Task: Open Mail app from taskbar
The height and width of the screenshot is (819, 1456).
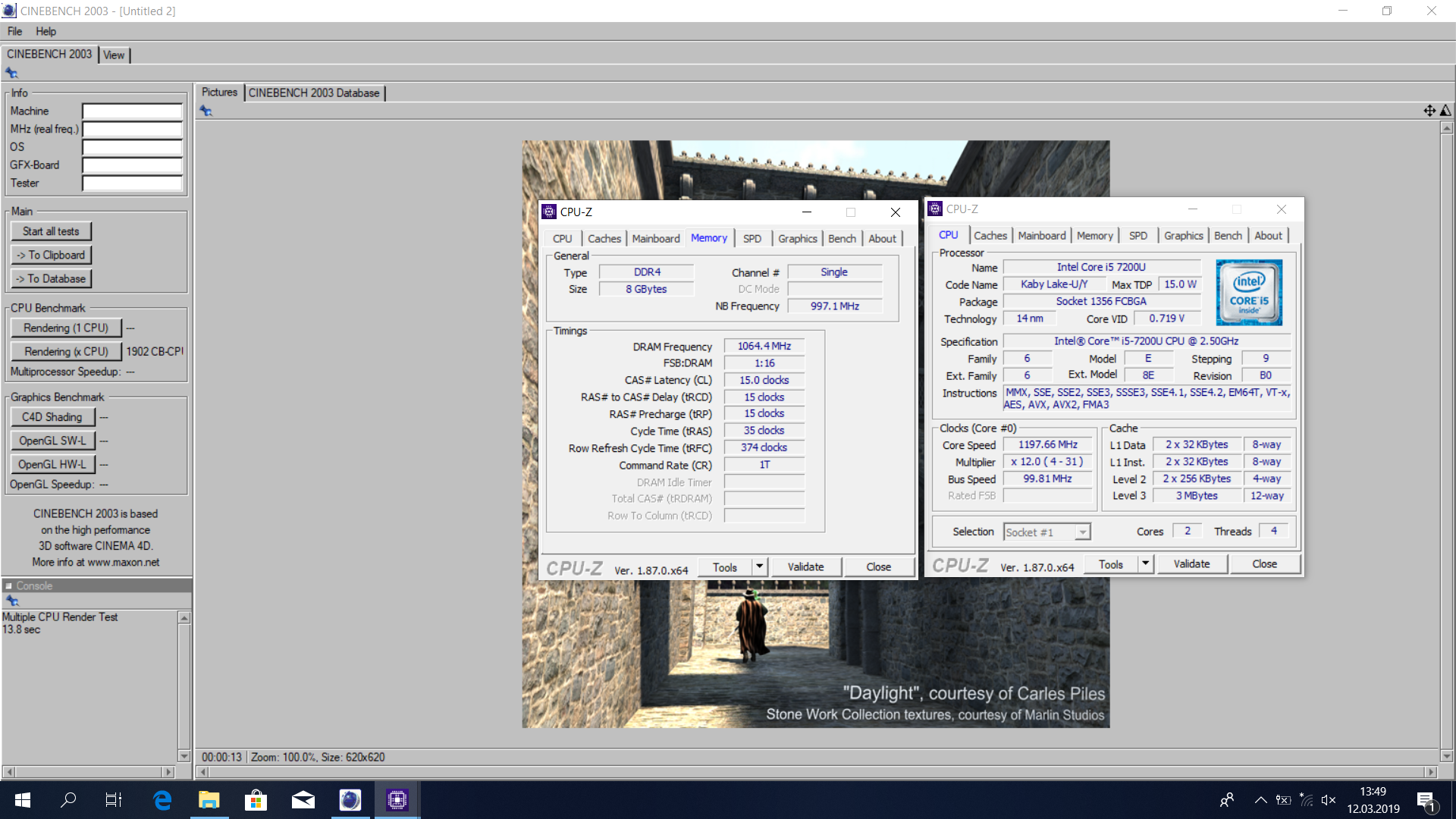Action: pyautogui.click(x=303, y=799)
